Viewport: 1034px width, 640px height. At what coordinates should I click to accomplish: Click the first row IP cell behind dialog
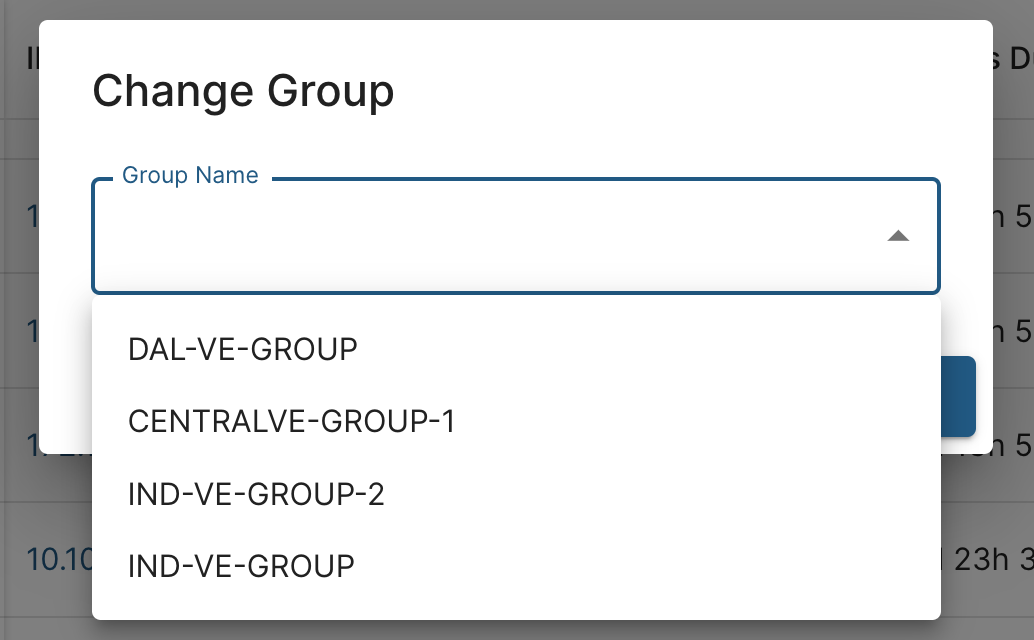pos(28,215)
